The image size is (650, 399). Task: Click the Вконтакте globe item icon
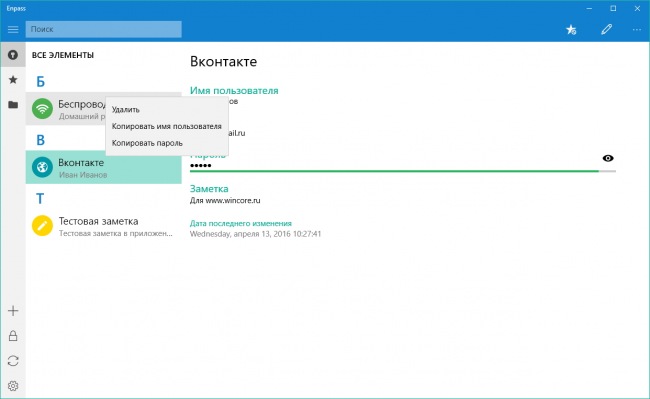42,167
